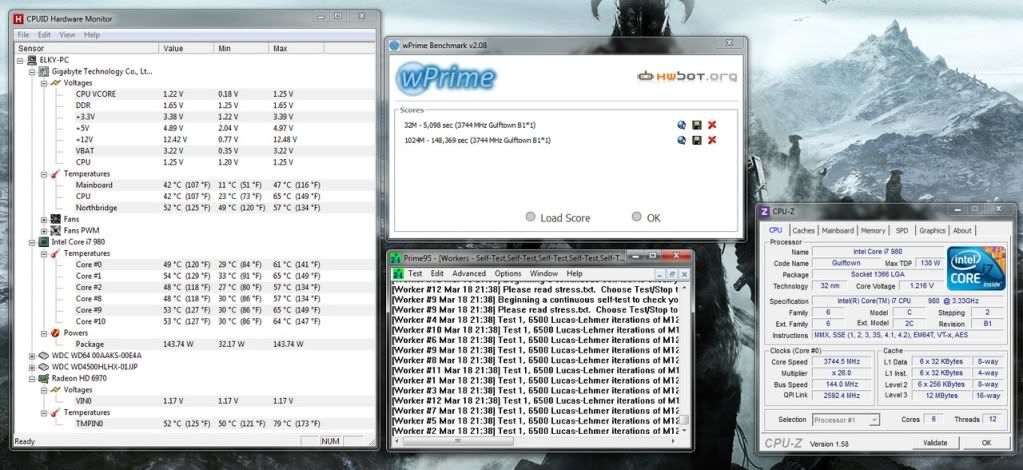Switch to the Memory tab in CPU-Z

(x=873, y=230)
